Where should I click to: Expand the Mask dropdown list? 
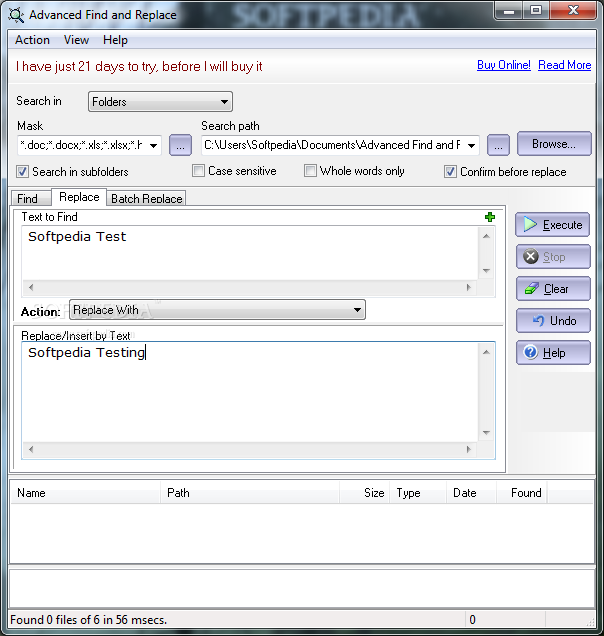coord(154,146)
